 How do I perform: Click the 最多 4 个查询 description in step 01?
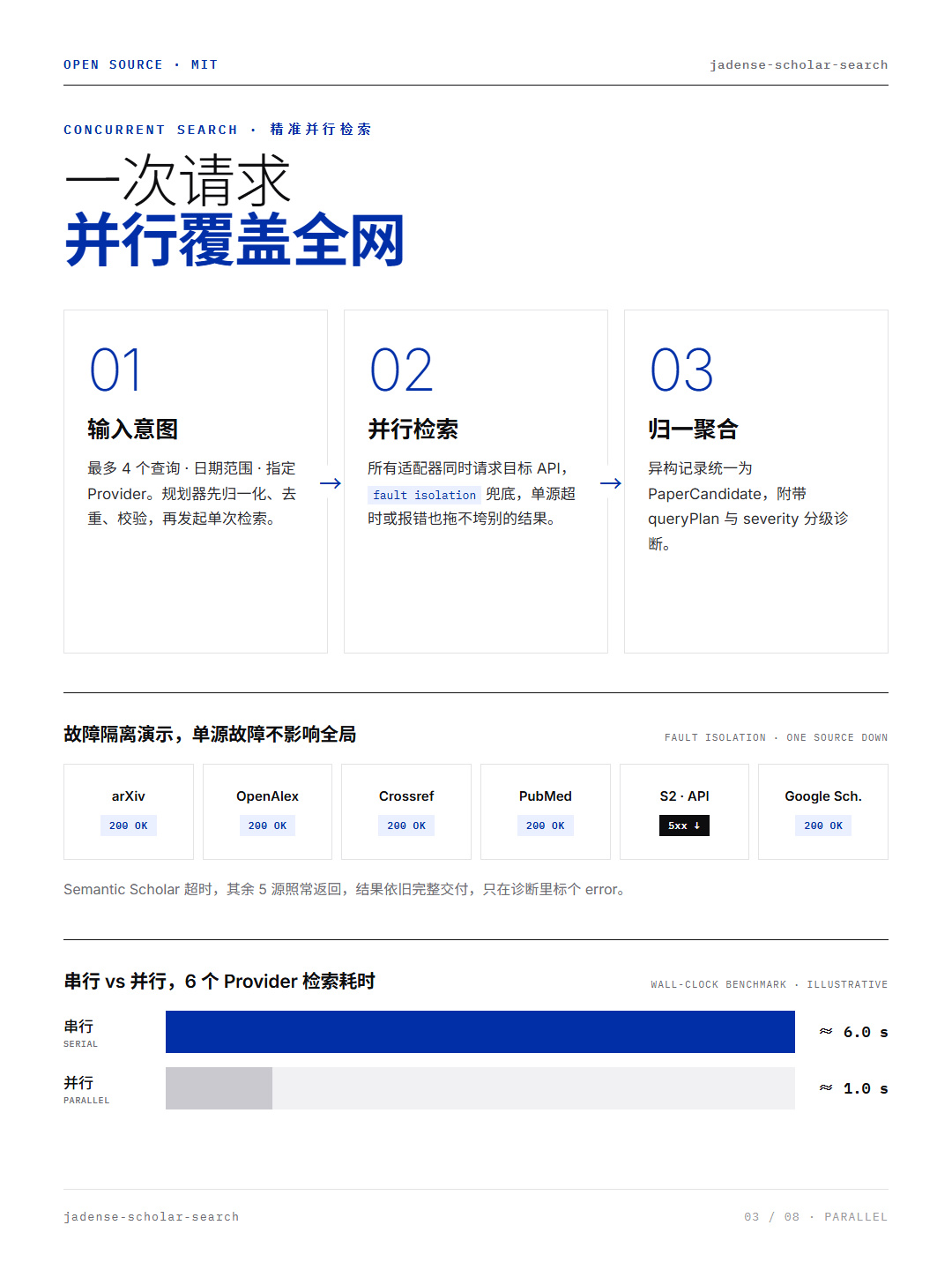192,493
